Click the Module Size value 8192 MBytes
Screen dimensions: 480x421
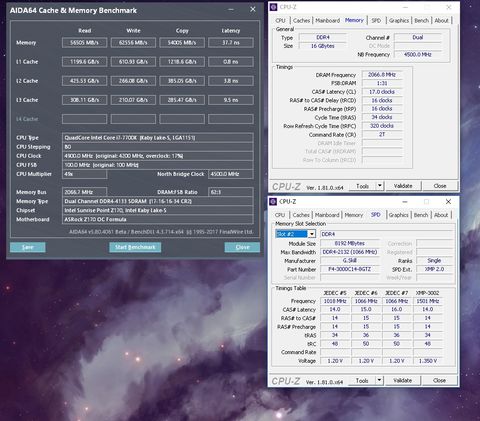(x=349, y=243)
